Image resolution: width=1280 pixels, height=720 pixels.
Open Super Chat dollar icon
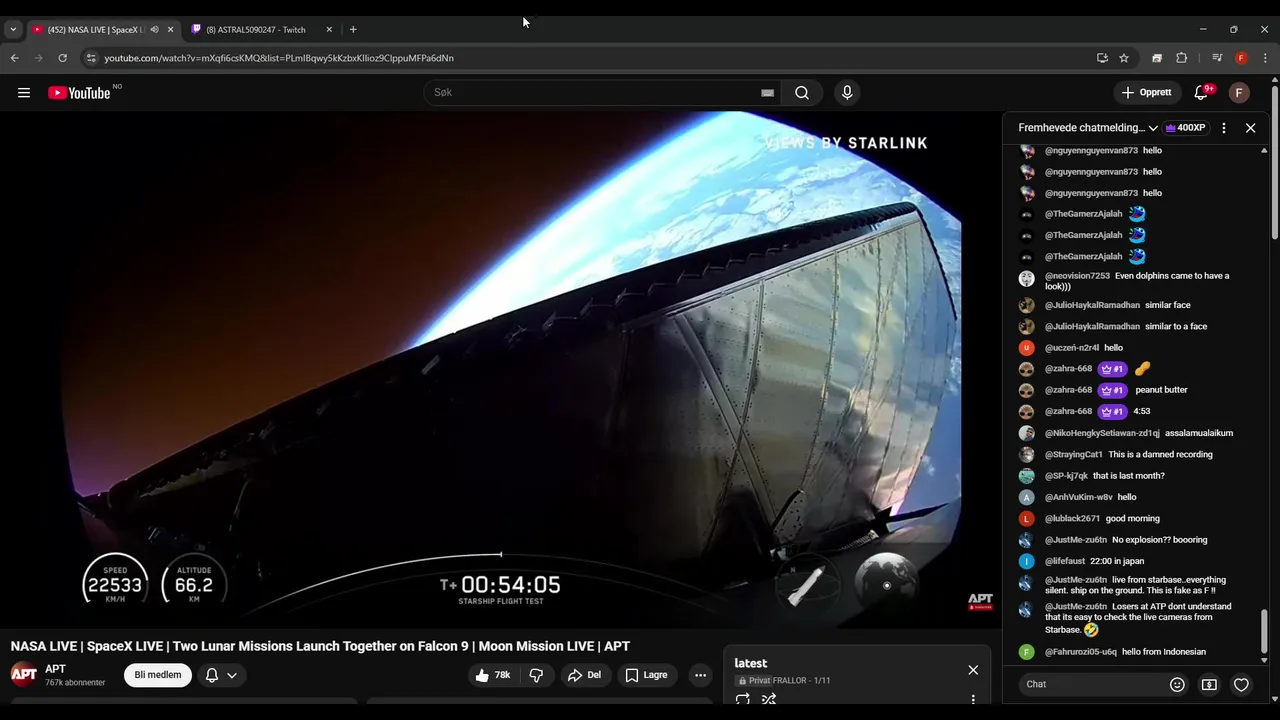(1209, 684)
